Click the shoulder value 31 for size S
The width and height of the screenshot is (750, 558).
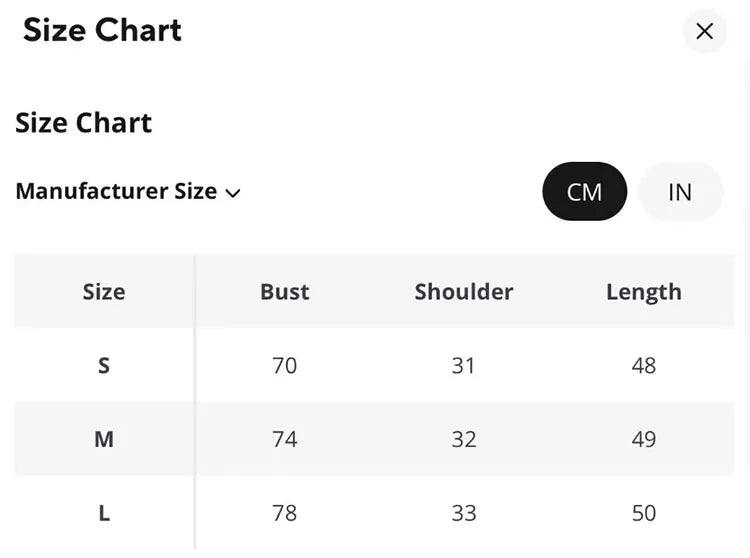point(464,365)
